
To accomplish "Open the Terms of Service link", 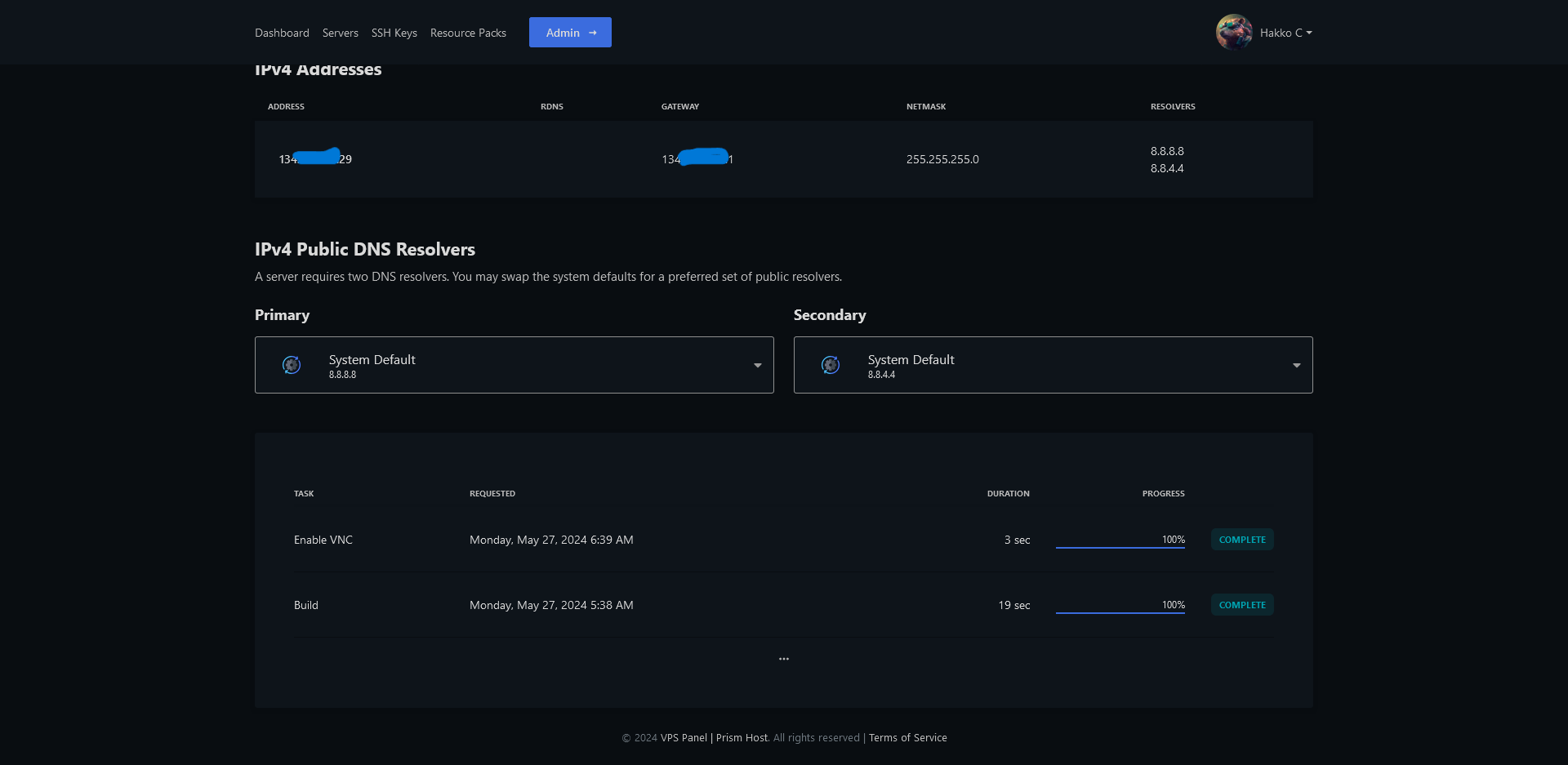I will [907, 737].
